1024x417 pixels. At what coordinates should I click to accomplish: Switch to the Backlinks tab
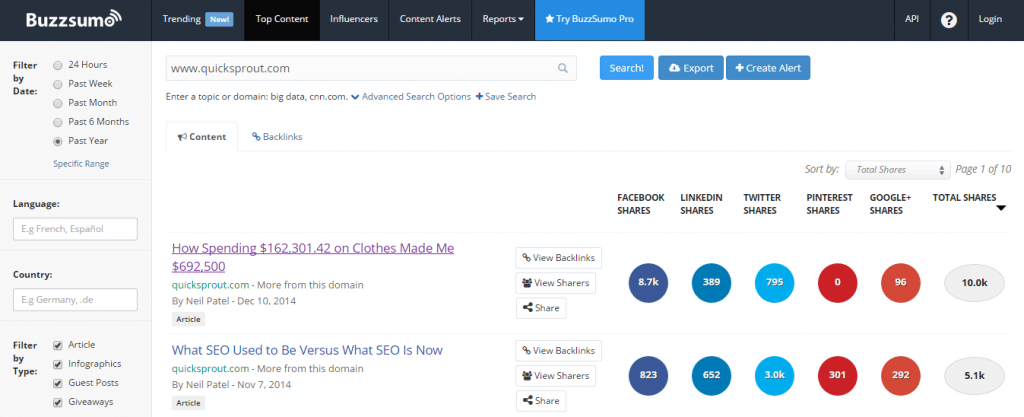pos(277,137)
